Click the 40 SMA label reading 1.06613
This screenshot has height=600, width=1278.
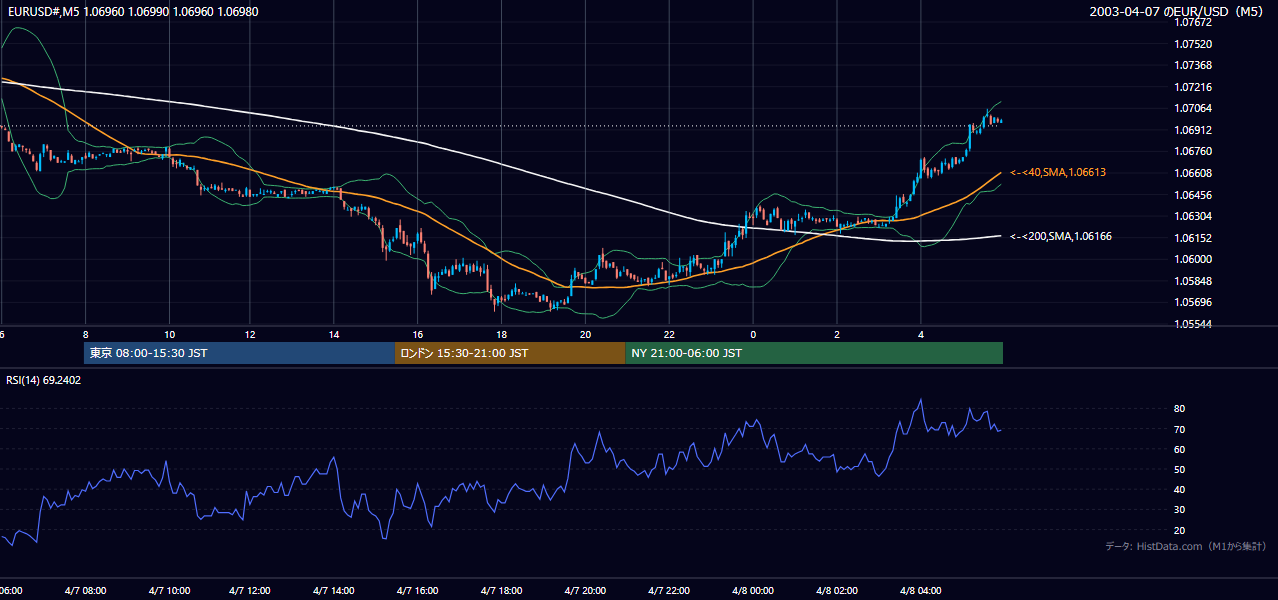point(1058,172)
